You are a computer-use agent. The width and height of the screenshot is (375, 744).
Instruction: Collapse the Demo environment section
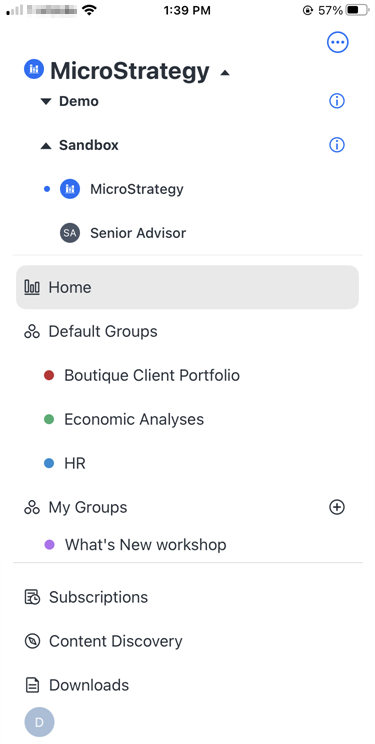(x=46, y=101)
